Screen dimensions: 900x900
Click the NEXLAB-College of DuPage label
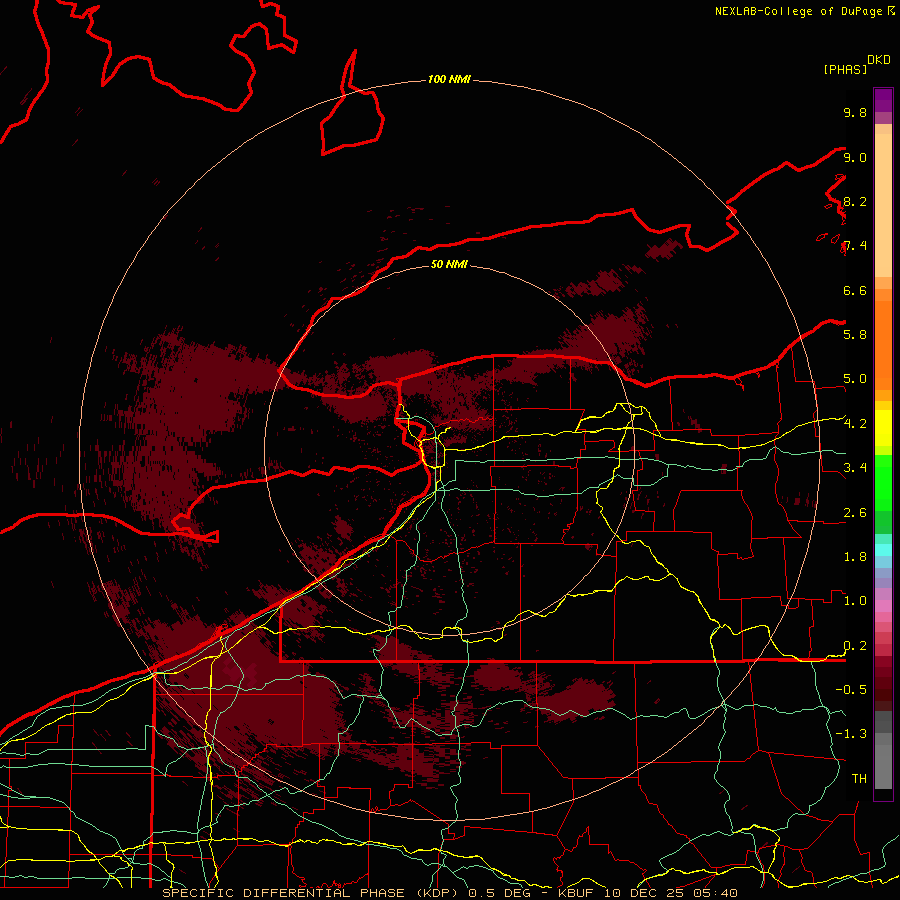pyautogui.click(x=798, y=11)
